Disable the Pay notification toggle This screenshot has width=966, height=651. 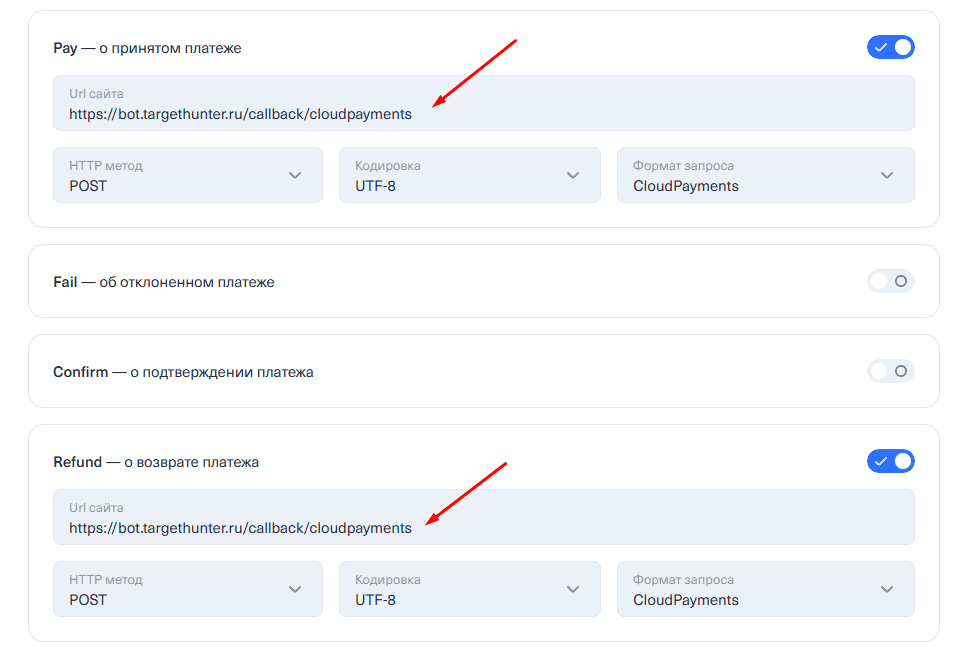[x=890, y=47]
